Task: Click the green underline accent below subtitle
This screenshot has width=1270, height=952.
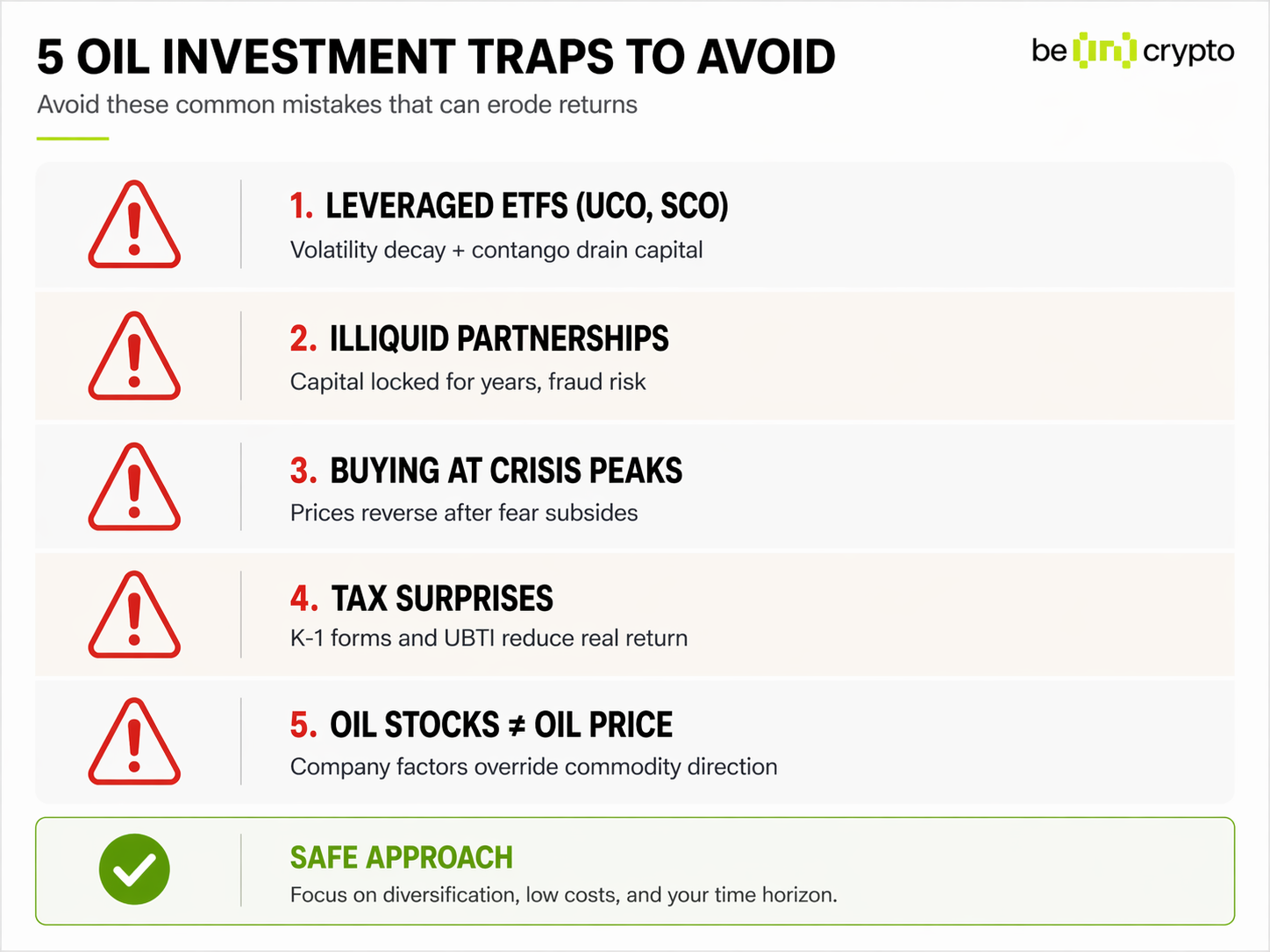Action: coord(72,139)
